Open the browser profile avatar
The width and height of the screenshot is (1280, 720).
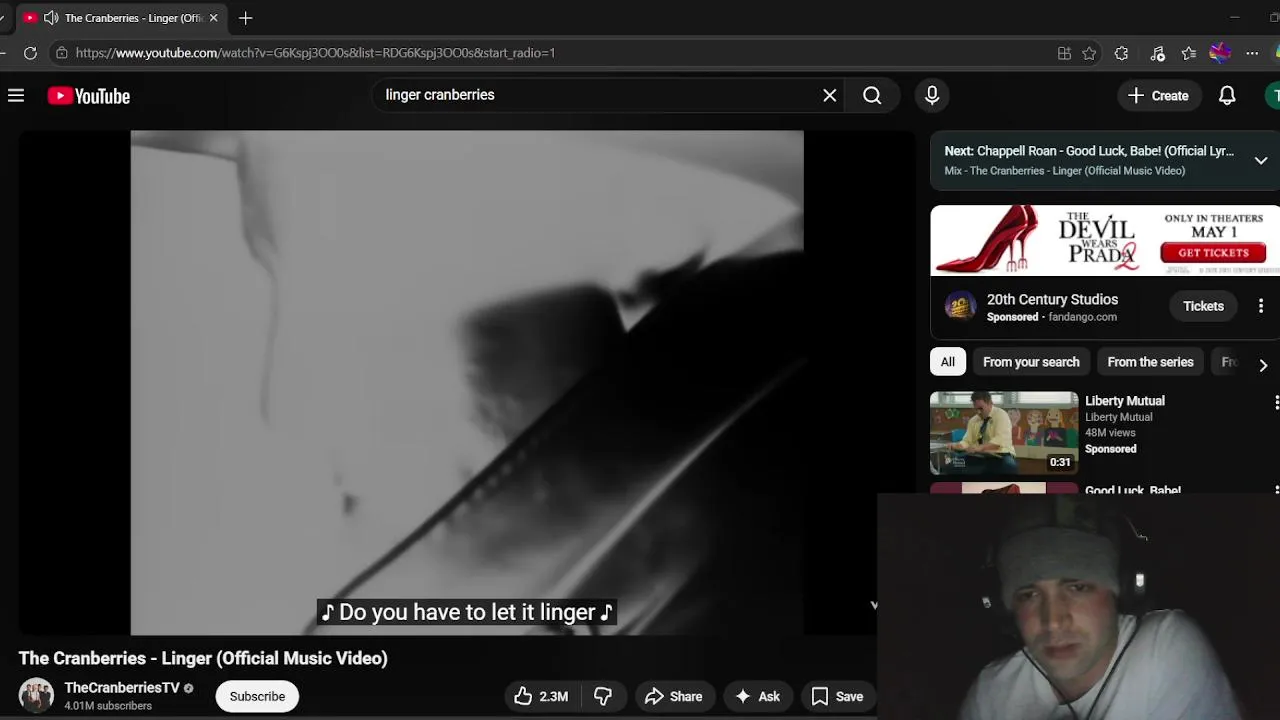tap(1220, 53)
